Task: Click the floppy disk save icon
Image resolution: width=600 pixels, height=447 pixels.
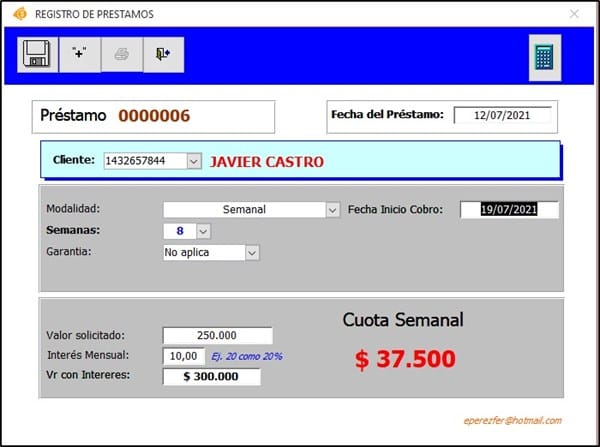Action: [37, 54]
